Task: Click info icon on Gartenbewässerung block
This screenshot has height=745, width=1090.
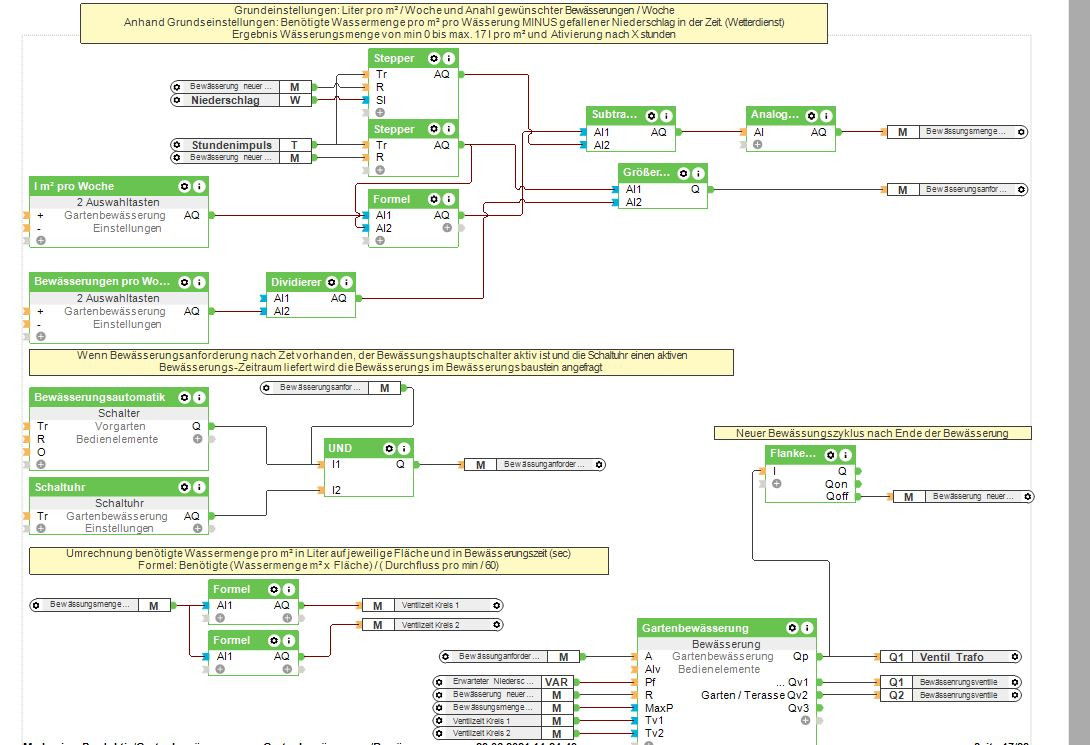Action: [807, 628]
